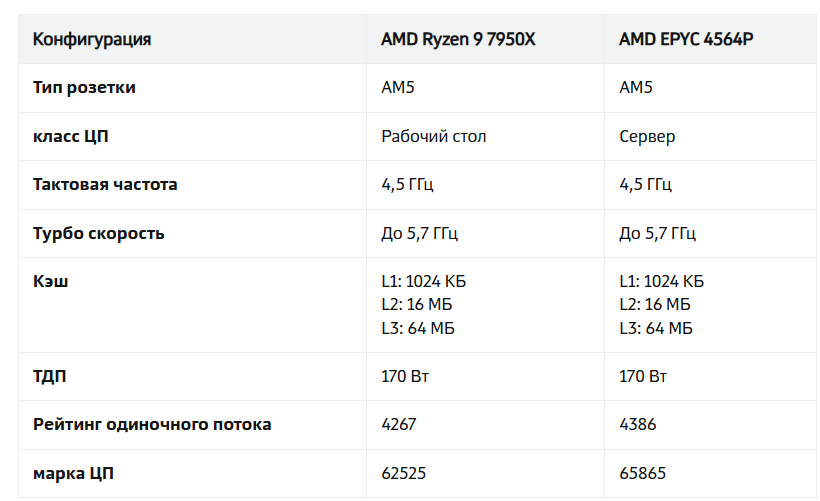Select the Тактовая частота row label
Viewport: 820px width, 501px height.
105,185
